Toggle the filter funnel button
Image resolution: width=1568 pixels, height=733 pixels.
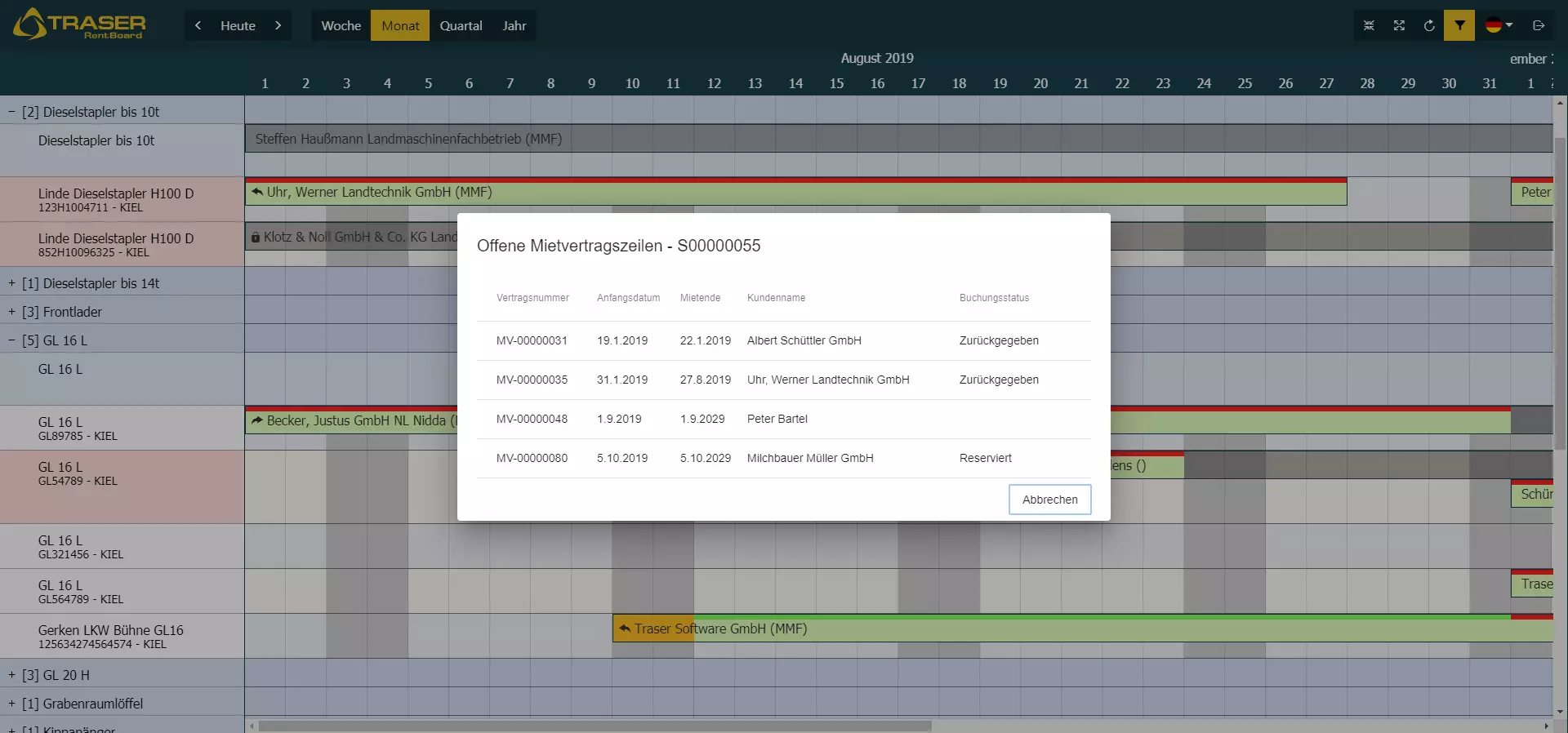coord(1459,25)
